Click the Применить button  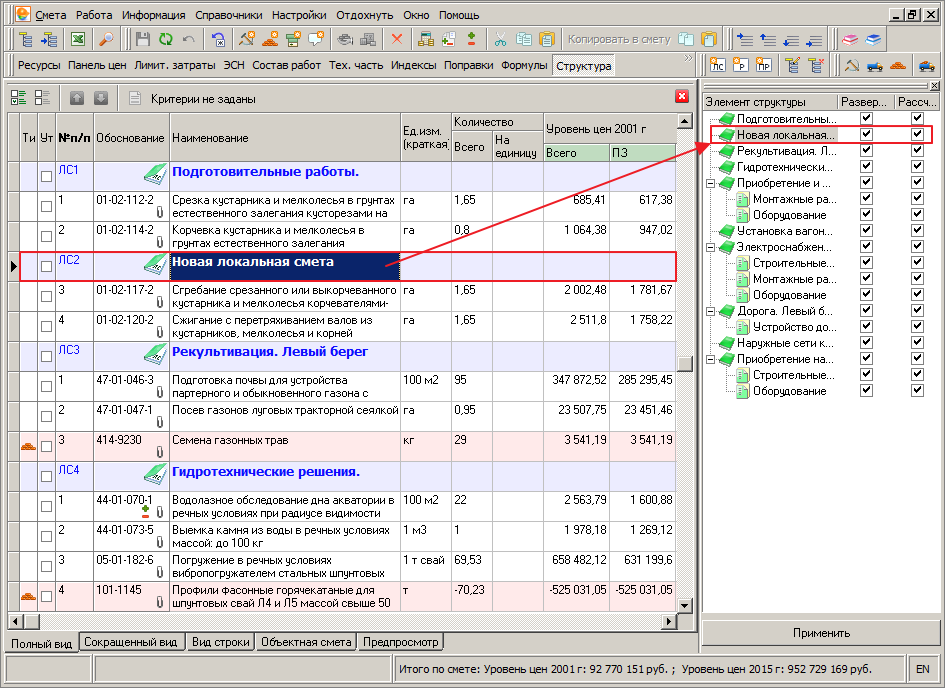(821, 633)
